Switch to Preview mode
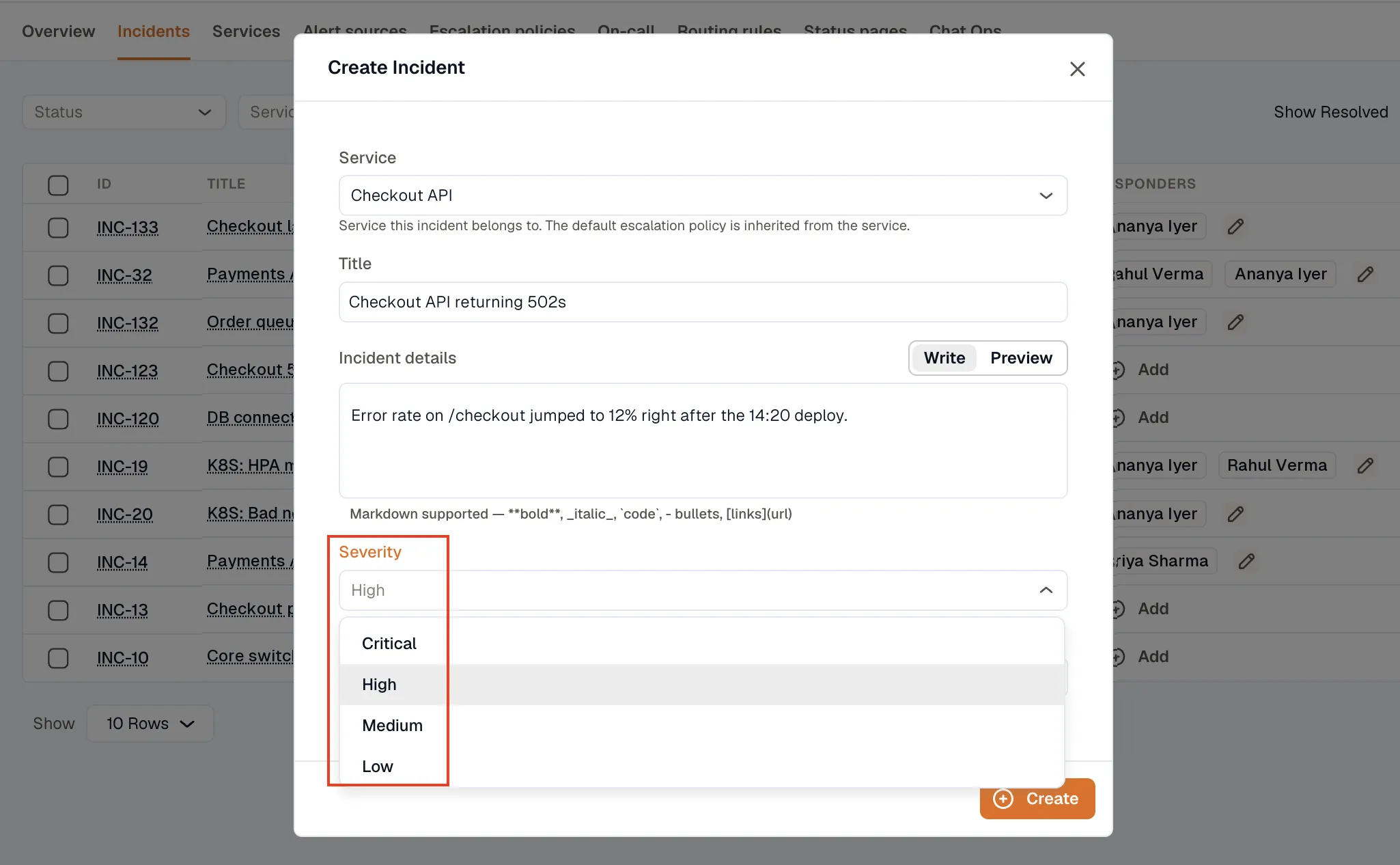The width and height of the screenshot is (1400, 865). [1021, 358]
